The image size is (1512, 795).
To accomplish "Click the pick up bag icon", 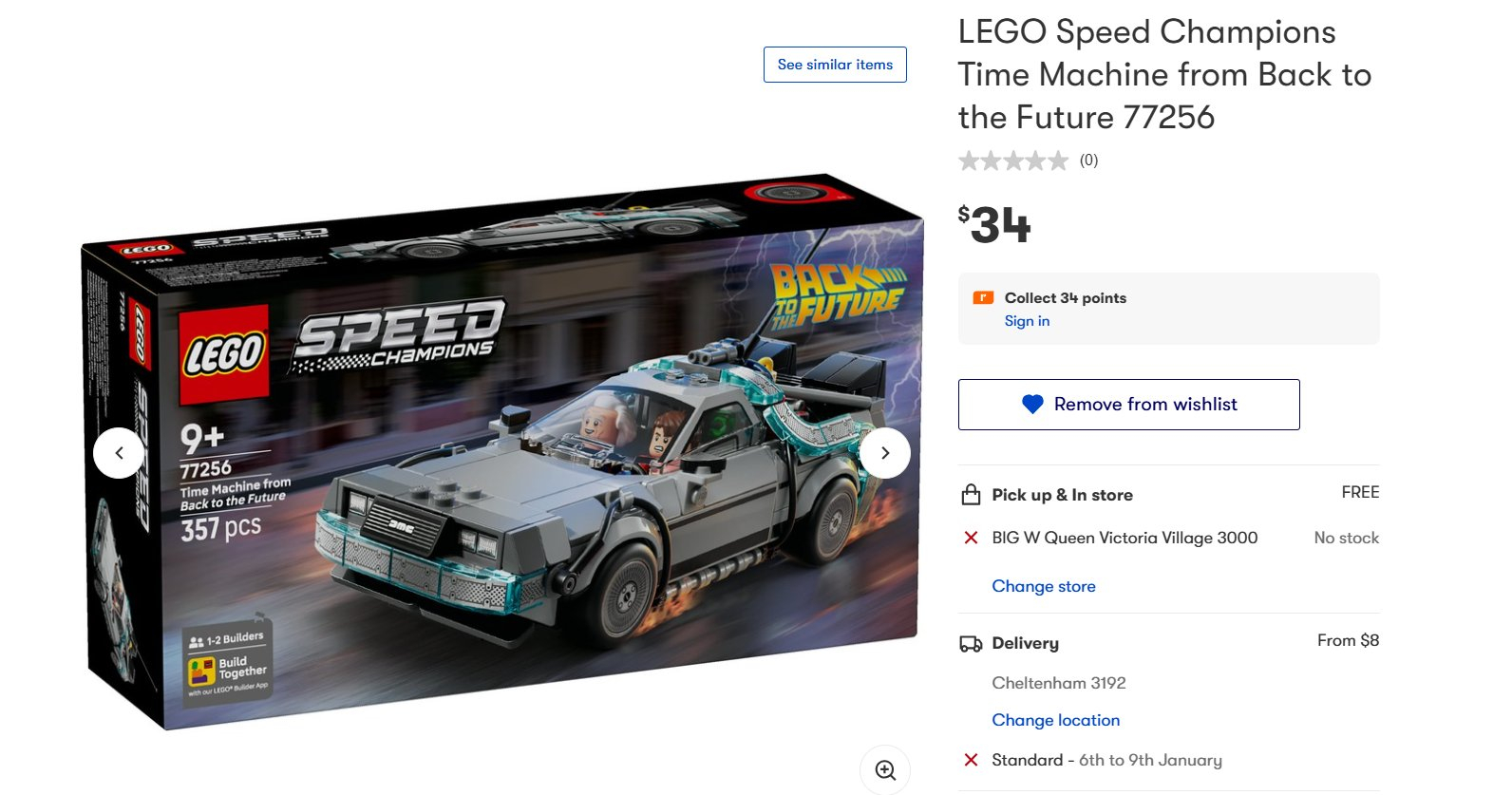I will (x=971, y=495).
